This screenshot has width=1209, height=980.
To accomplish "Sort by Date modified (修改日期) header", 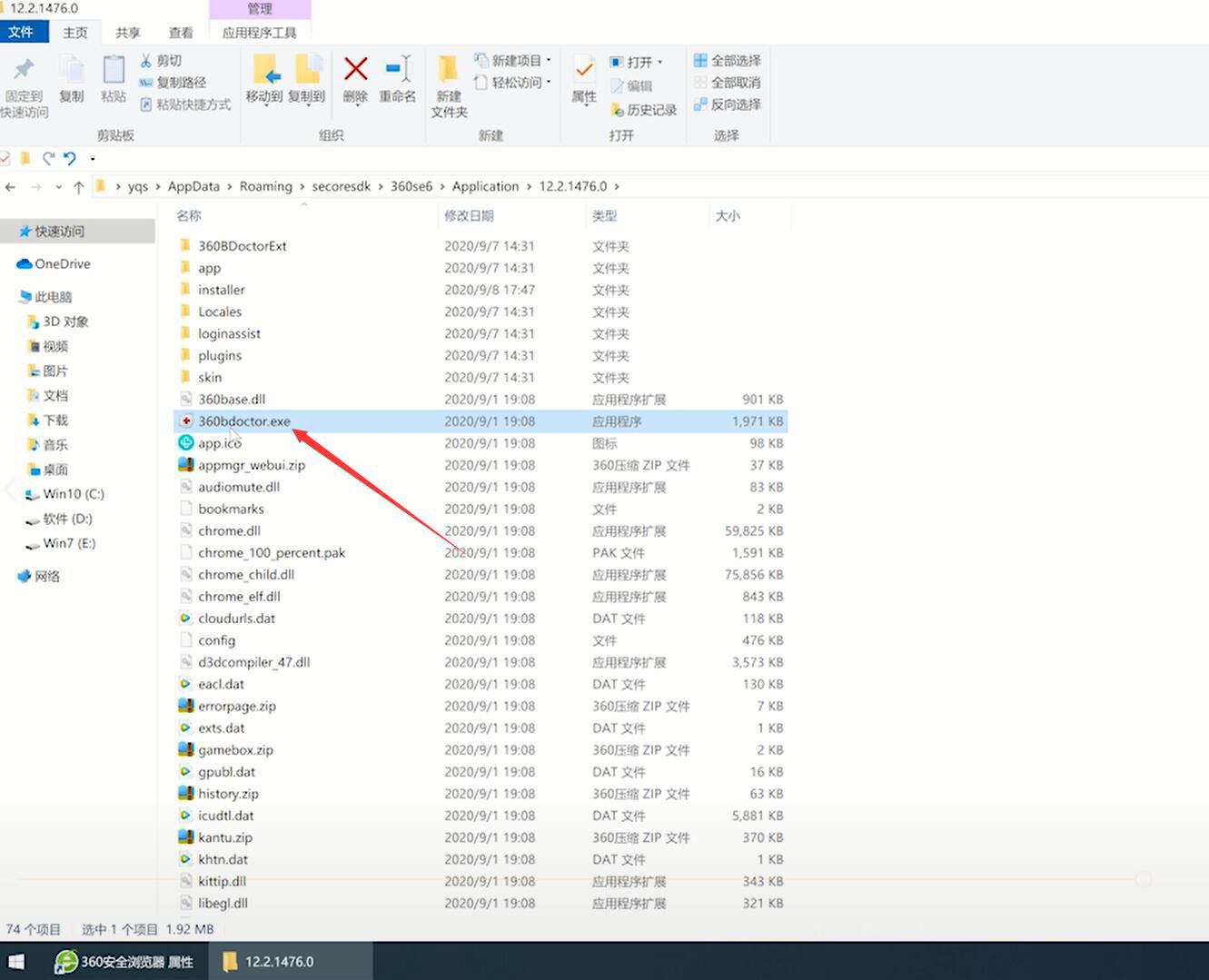I will tap(469, 215).
